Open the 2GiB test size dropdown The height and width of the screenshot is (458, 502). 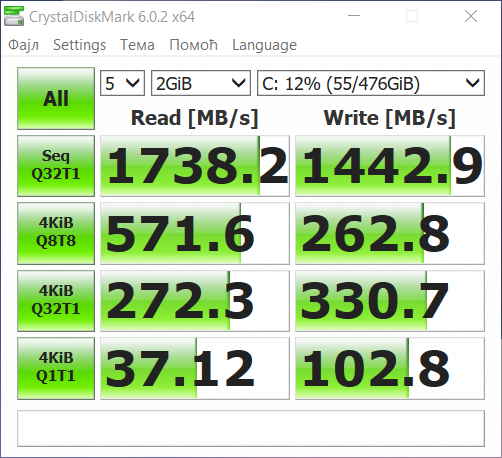[x=201, y=83]
